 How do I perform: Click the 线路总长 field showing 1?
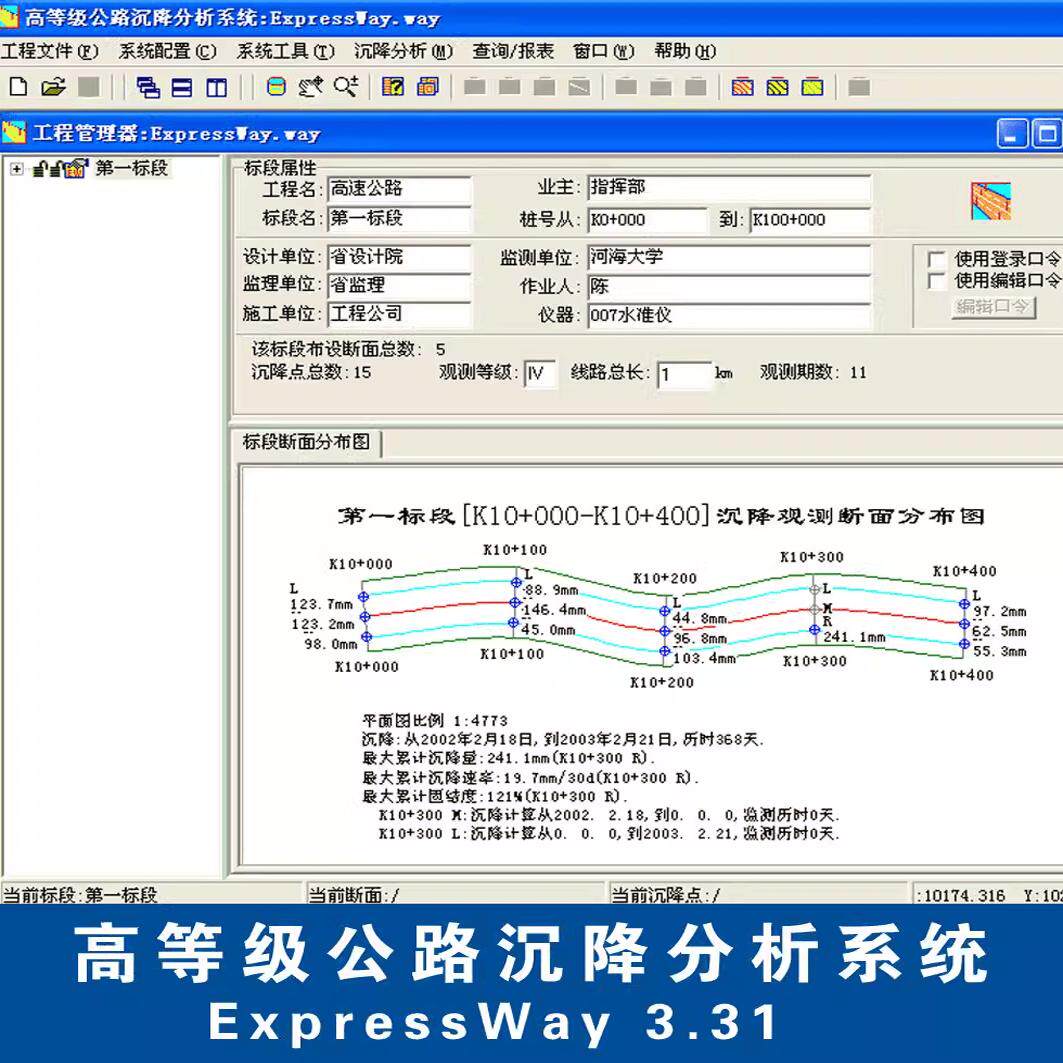point(685,375)
